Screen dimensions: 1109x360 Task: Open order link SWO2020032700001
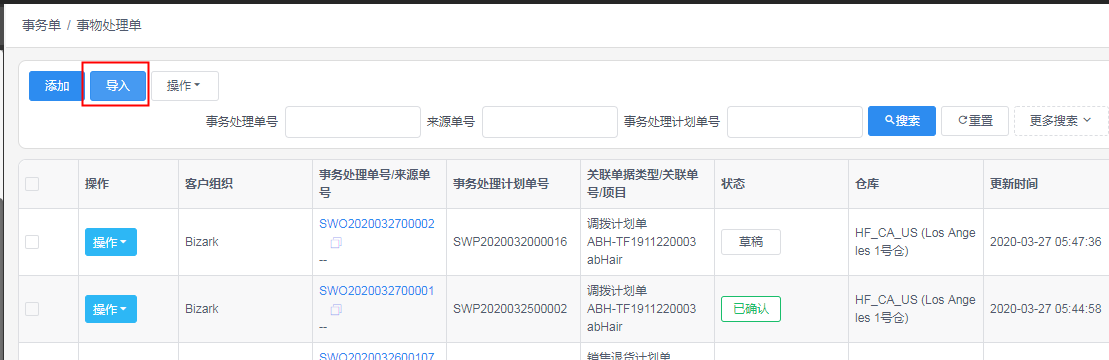(x=377, y=291)
